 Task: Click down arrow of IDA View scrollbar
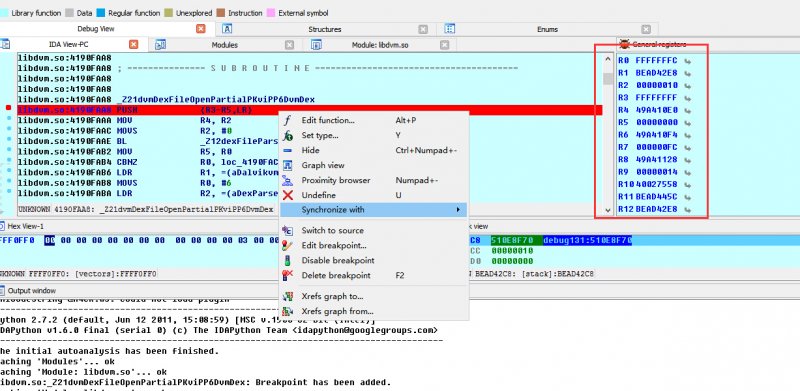pyautogui.click(x=607, y=209)
